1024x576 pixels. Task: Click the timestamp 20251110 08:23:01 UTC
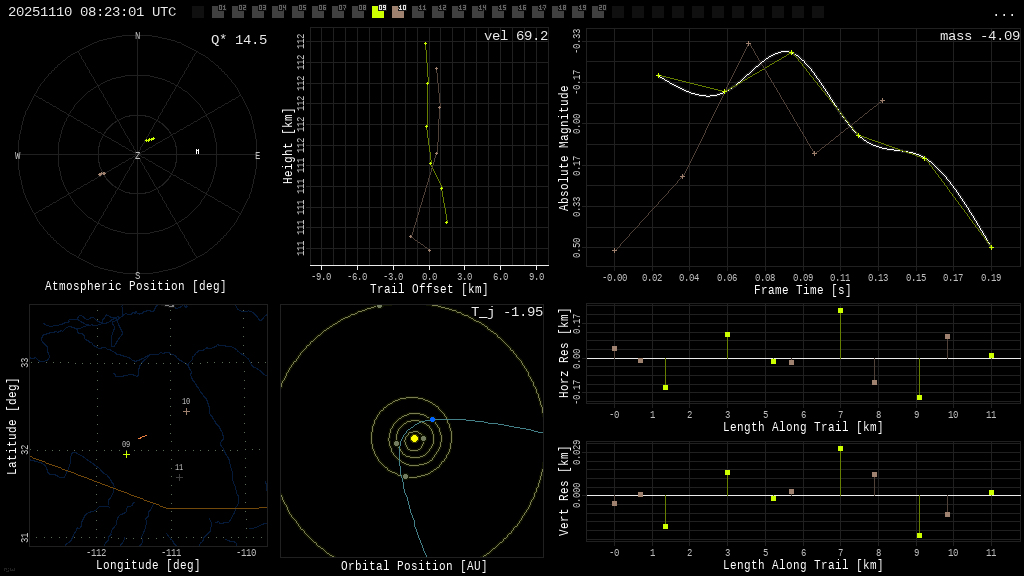[92, 12]
